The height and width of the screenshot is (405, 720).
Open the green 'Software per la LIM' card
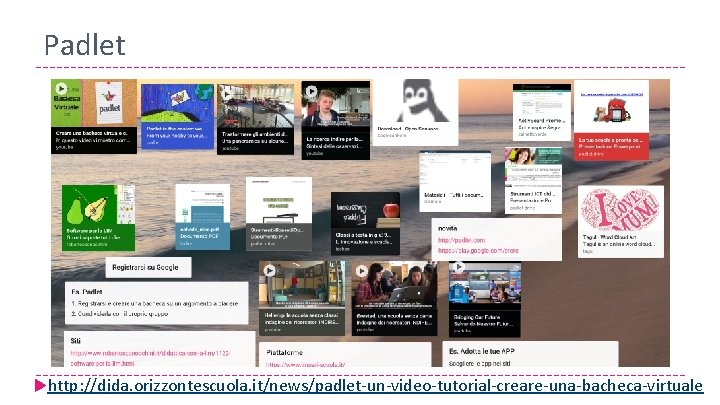tap(99, 218)
